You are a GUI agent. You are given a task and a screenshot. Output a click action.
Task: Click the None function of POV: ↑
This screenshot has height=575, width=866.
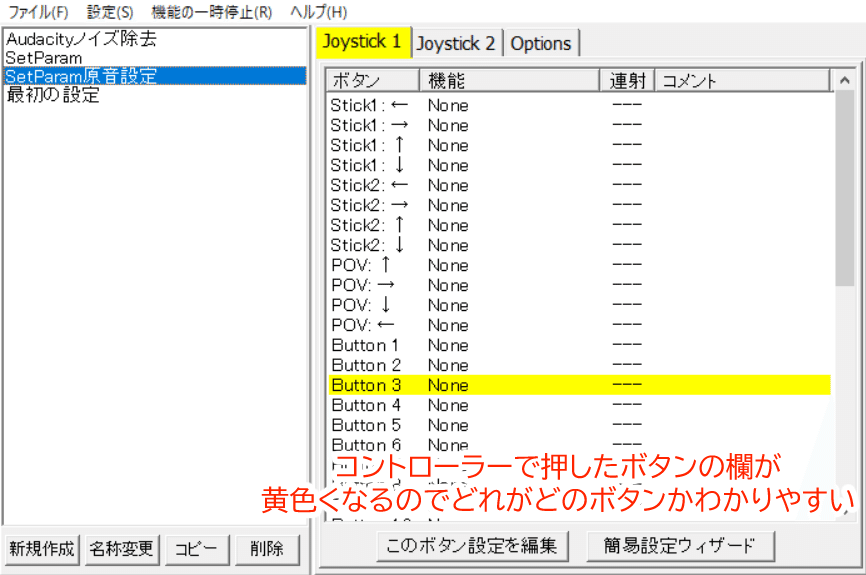coord(448,266)
